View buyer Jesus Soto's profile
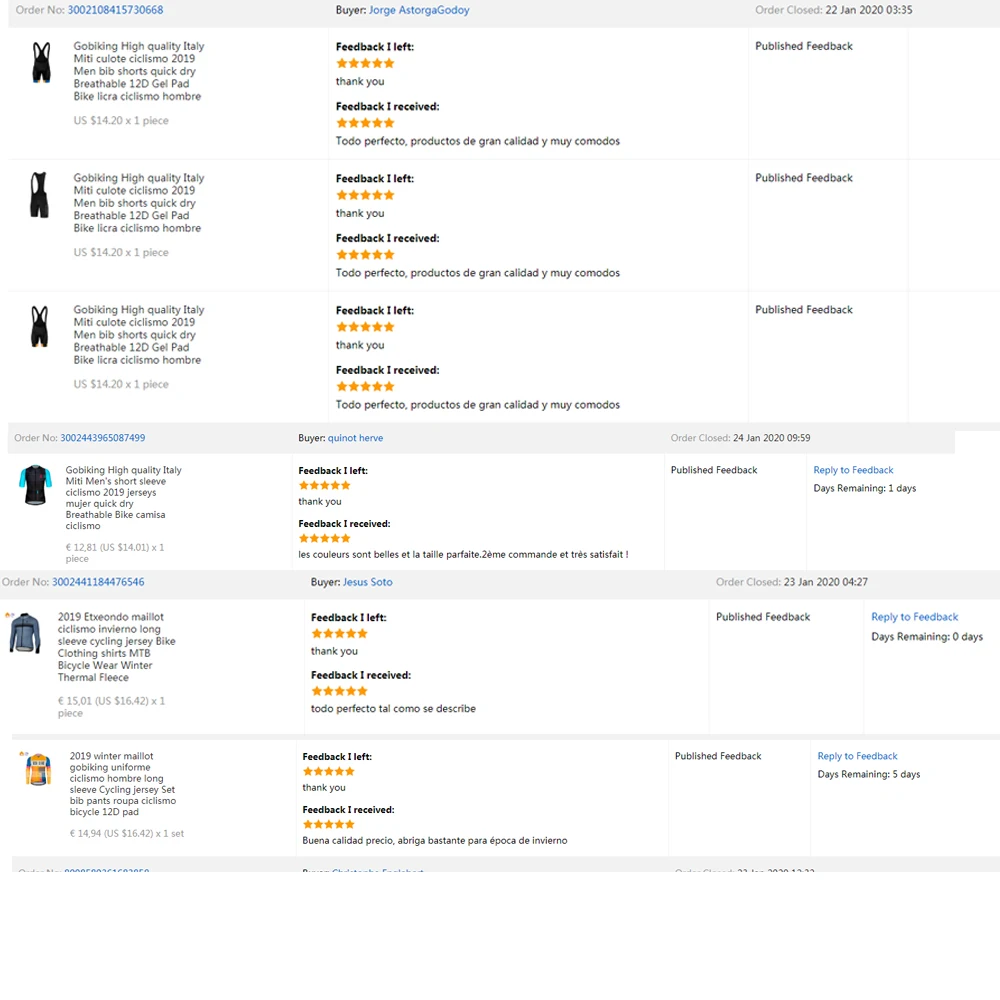The height and width of the screenshot is (1000, 1000). point(367,582)
